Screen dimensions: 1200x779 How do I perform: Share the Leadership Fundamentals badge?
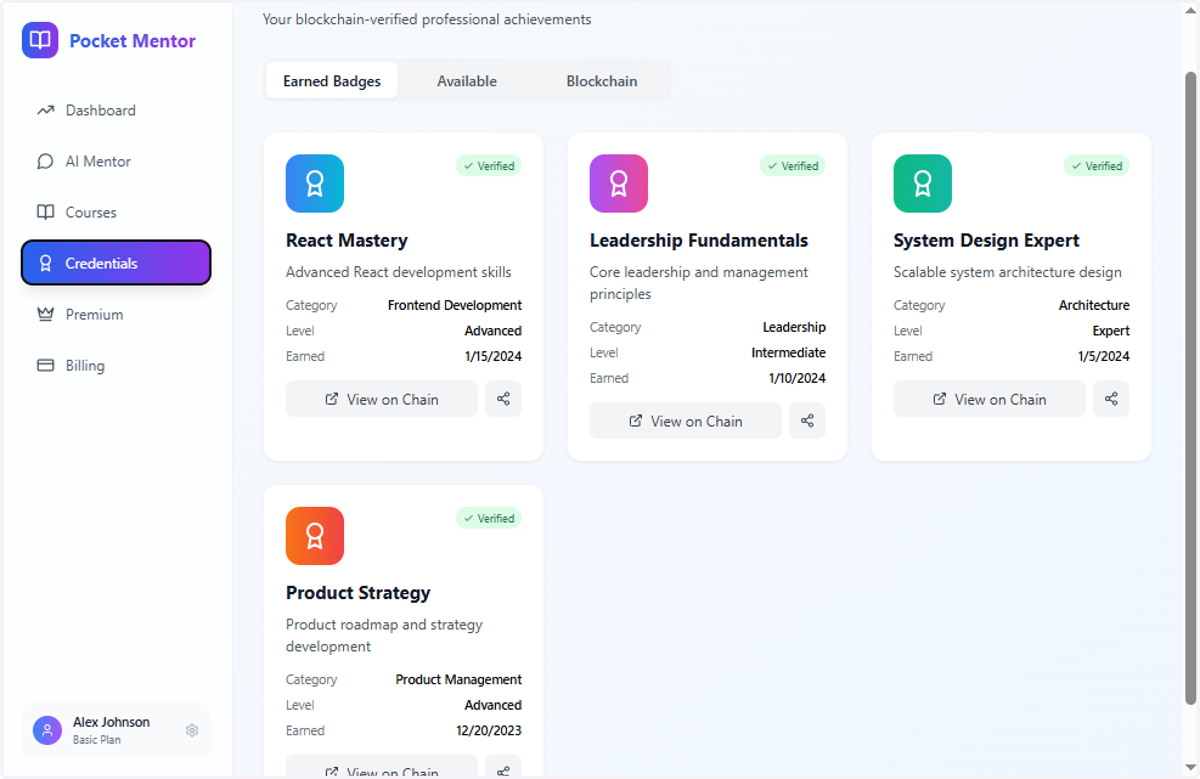point(807,421)
